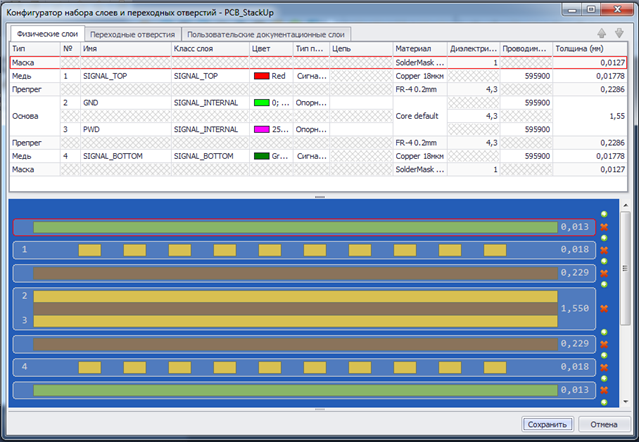Image resolution: width=639 pixels, height=442 pixels.
Task: Click the Copper 18мкм material cell for SIGNAL_BOTTOM
Action: pyautogui.click(x=419, y=156)
